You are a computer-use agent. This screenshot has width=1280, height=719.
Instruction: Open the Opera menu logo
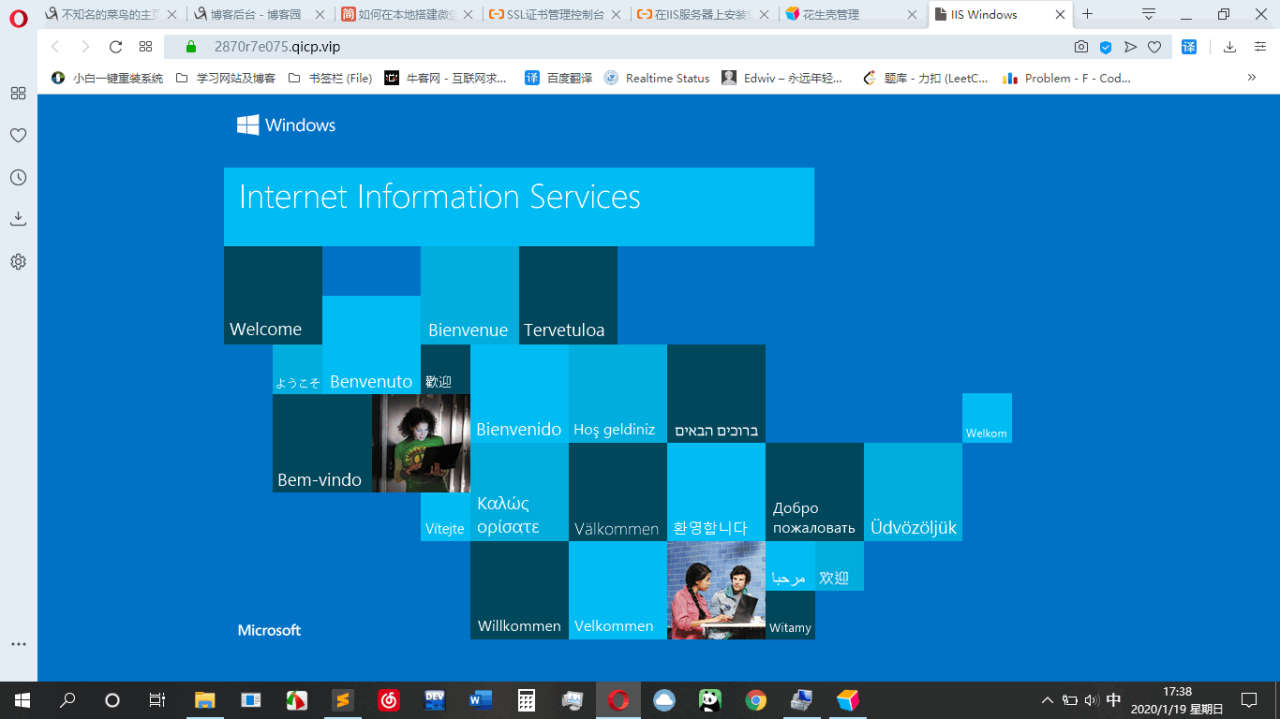coord(18,17)
